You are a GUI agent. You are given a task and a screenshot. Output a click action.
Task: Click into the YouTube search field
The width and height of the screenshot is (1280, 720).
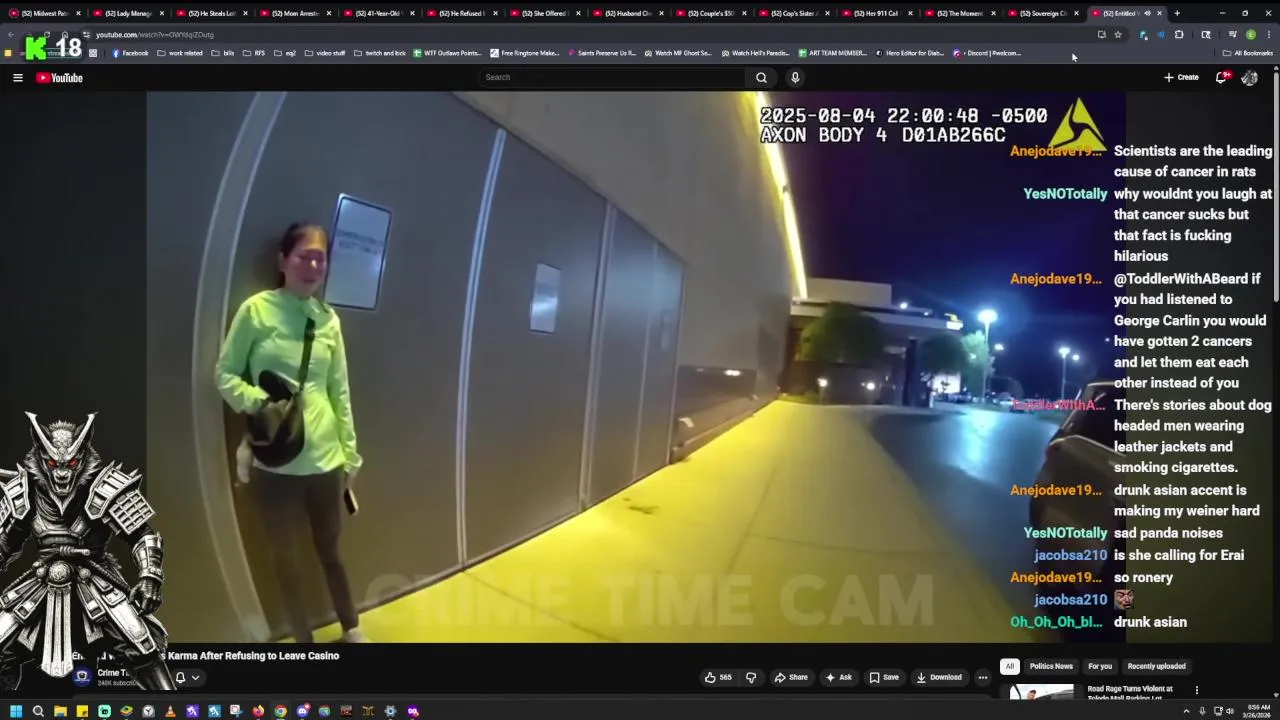[612, 77]
